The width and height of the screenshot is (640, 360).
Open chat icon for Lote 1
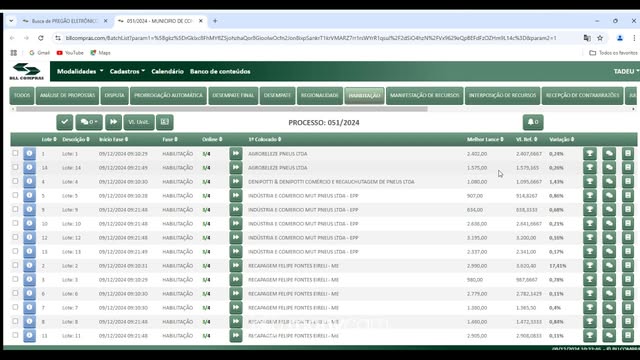click(x=609, y=153)
